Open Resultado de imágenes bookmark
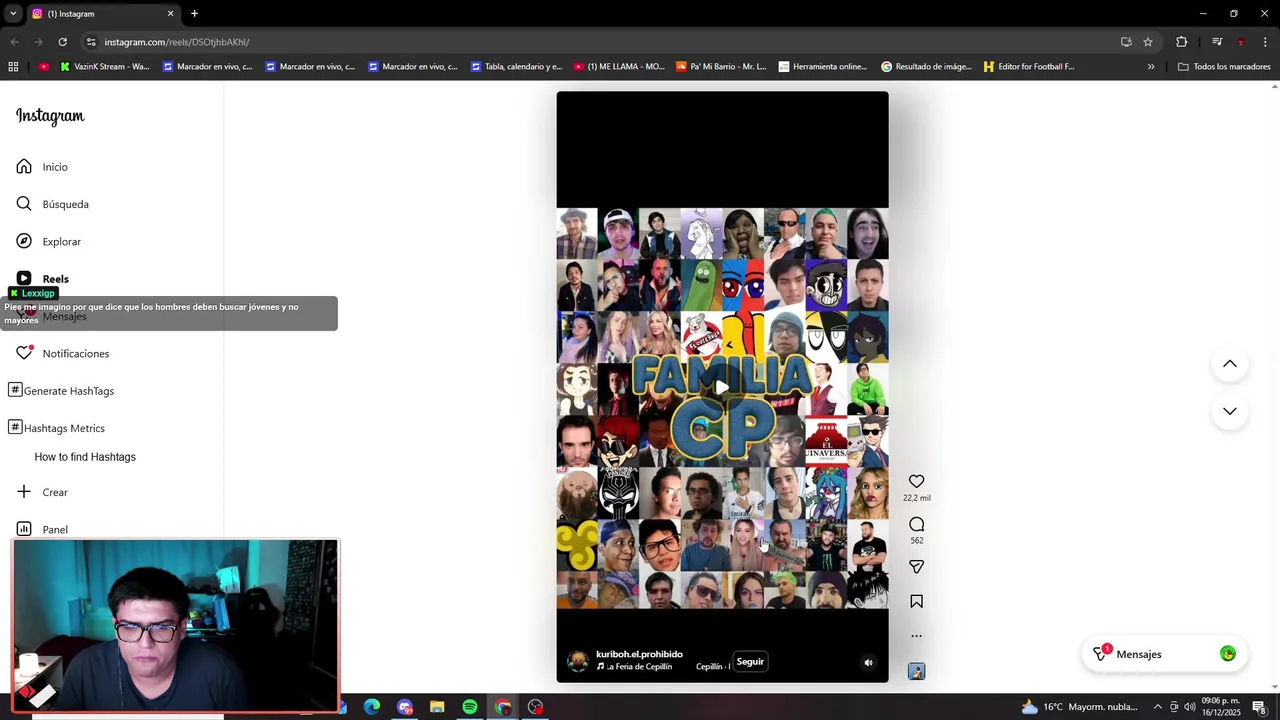 point(926,67)
